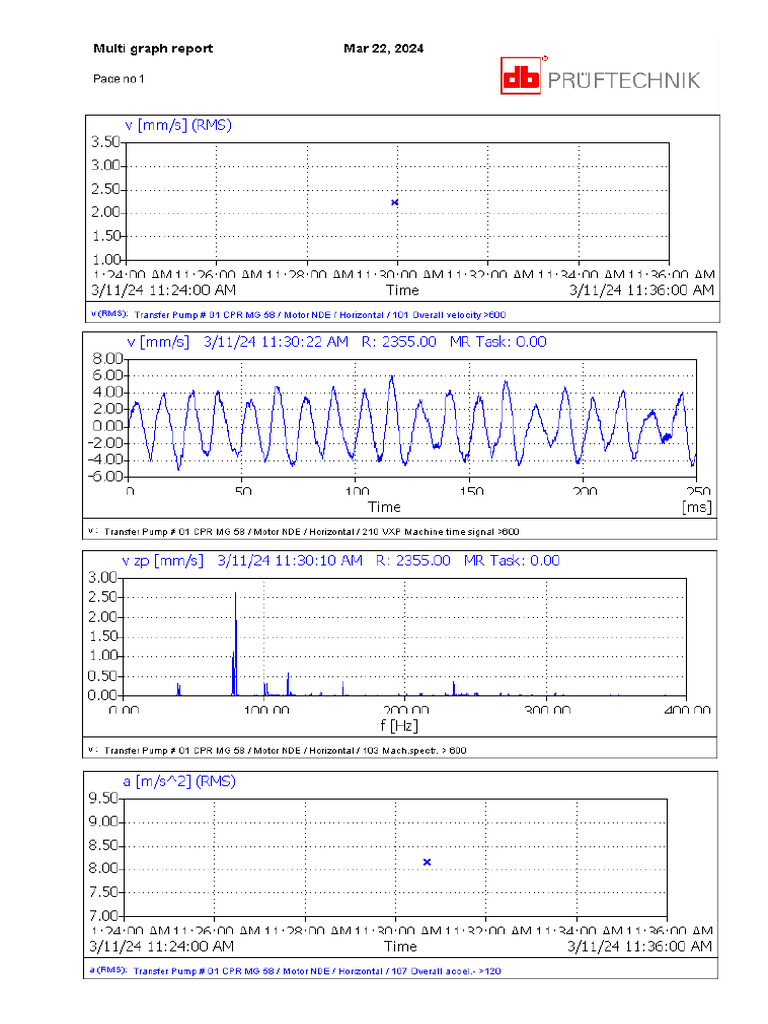The width and height of the screenshot is (768, 1024).
Task: Click the 3/11/24 11:36:00 AM end label of top graph
Action: (x=642, y=290)
